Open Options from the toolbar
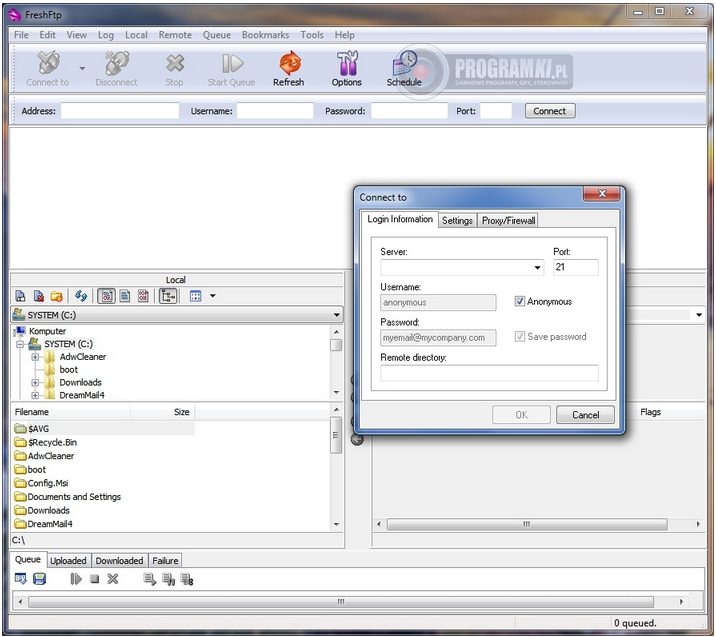The image size is (716, 637). [x=347, y=63]
